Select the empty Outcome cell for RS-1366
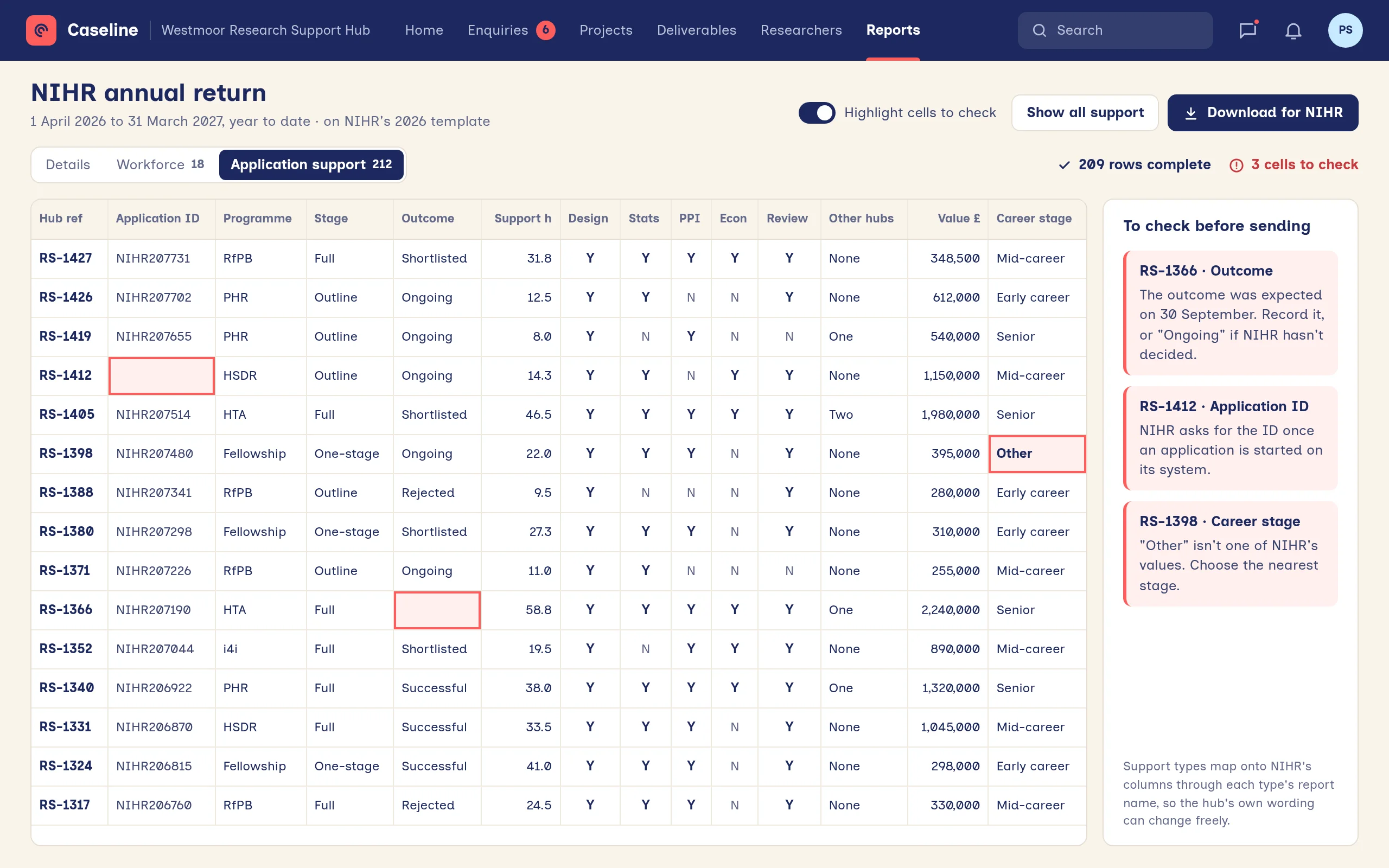Viewport: 1389px width, 868px height. click(x=437, y=610)
